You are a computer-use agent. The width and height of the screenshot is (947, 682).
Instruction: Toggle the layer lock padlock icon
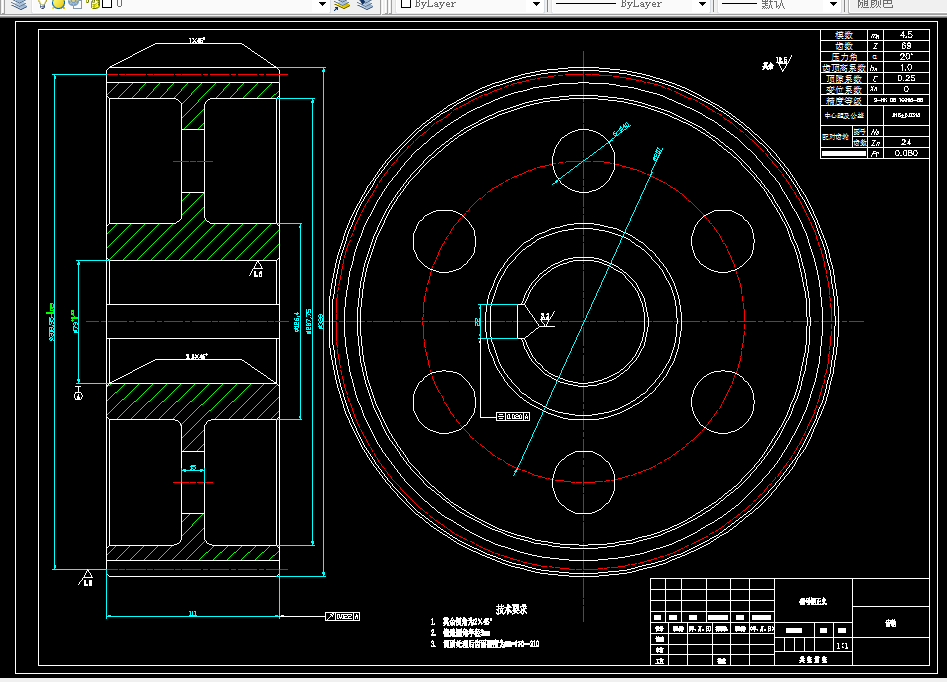pyautogui.click(x=94, y=4)
